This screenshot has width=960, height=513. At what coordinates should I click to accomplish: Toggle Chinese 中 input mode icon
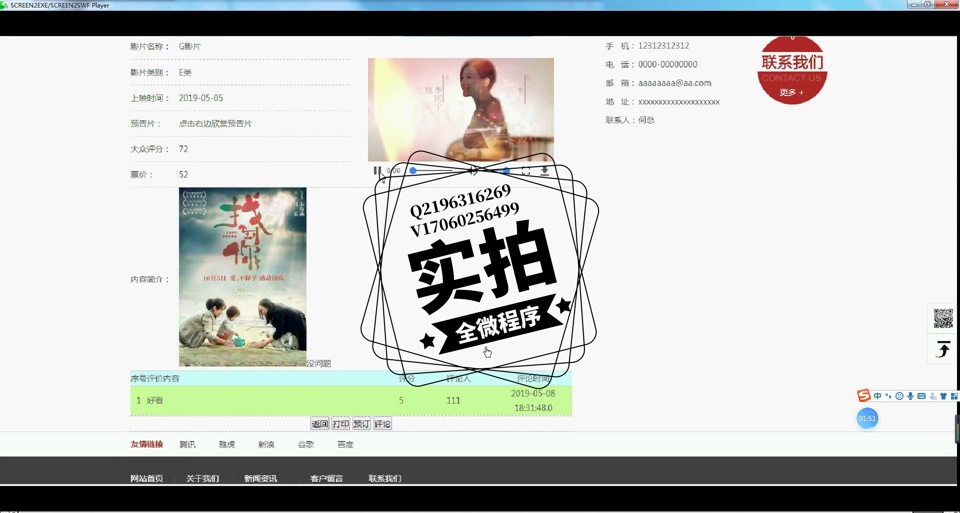[877, 396]
